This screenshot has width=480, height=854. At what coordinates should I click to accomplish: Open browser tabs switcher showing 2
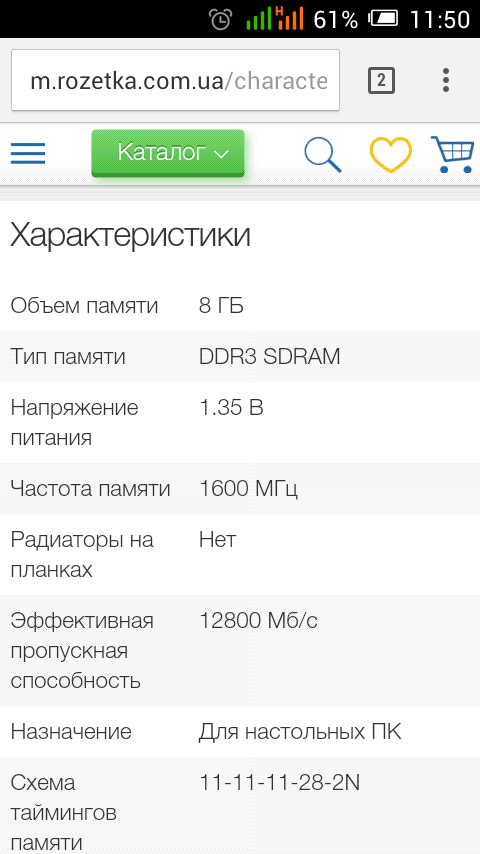coord(381,81)
